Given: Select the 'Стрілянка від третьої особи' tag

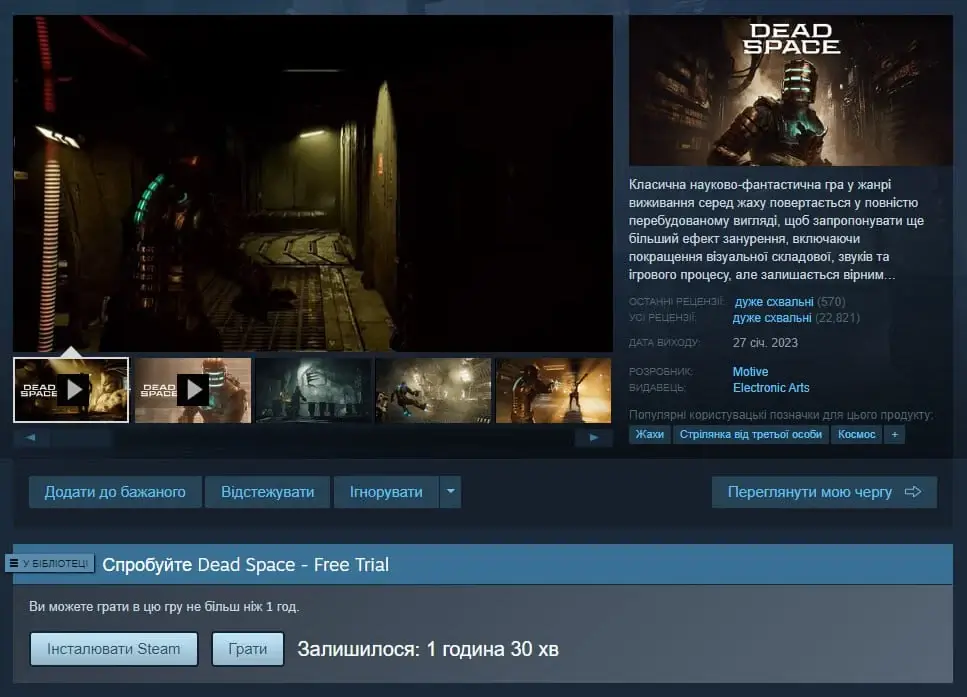Looking at the screenshot, I should tap(751, 434).
